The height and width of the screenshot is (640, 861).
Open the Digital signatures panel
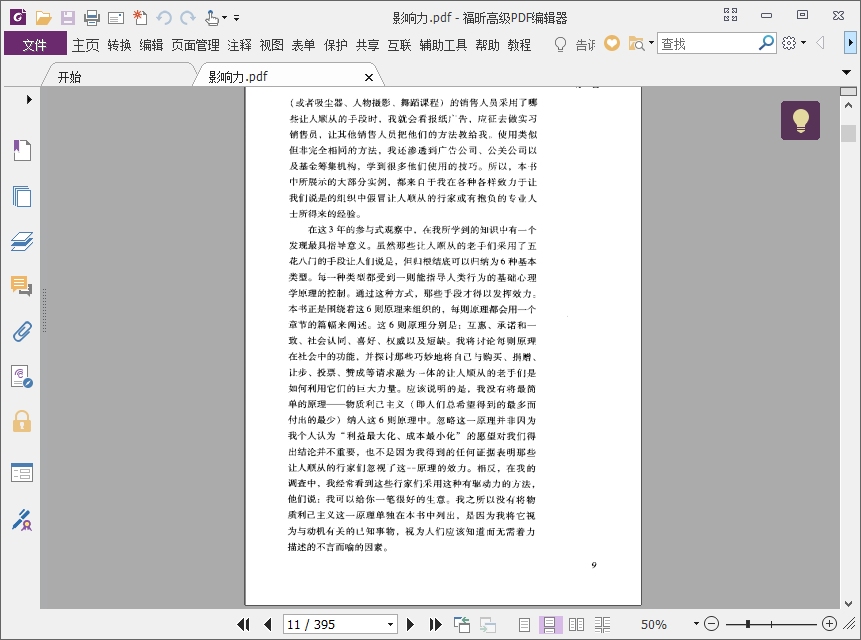[x=22, y=377]
